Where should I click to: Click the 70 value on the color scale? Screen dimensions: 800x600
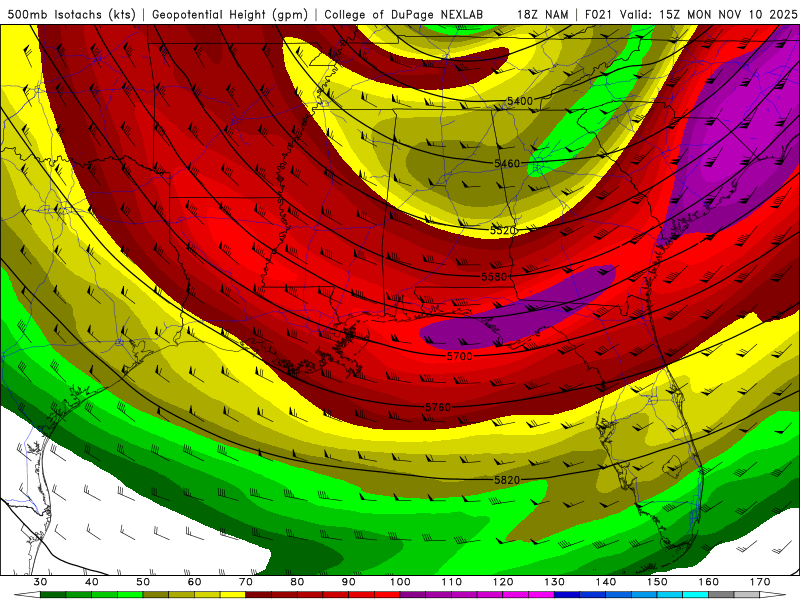point(246,582)
